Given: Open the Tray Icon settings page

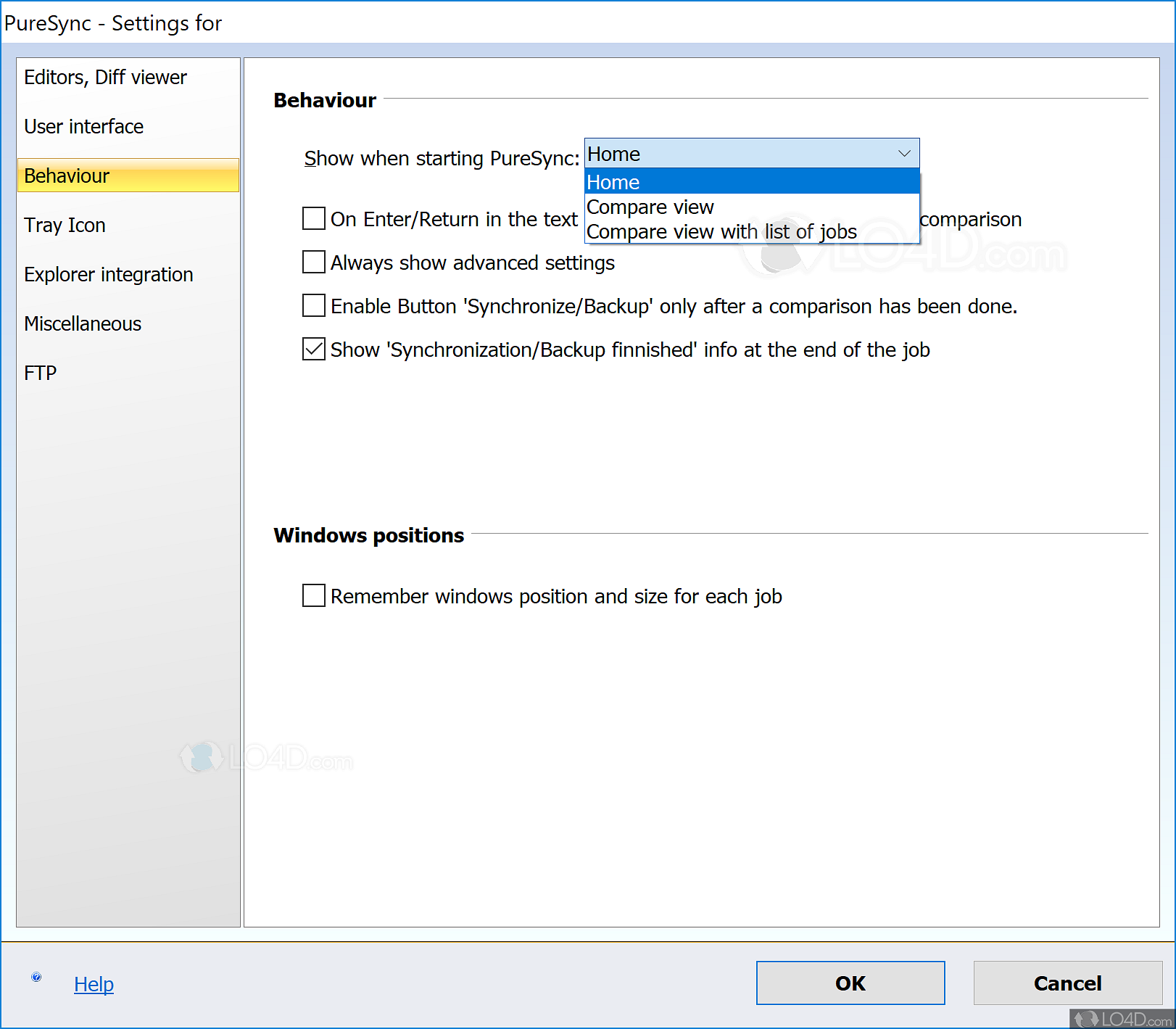Looking at the screenshot, I should pyautogui.click(x=65, y=225).
